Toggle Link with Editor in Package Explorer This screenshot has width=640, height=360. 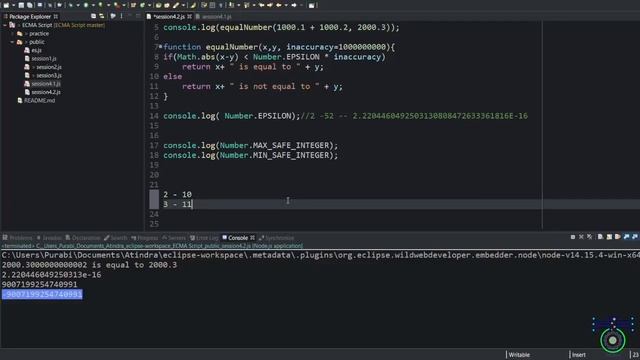(101, 16)
